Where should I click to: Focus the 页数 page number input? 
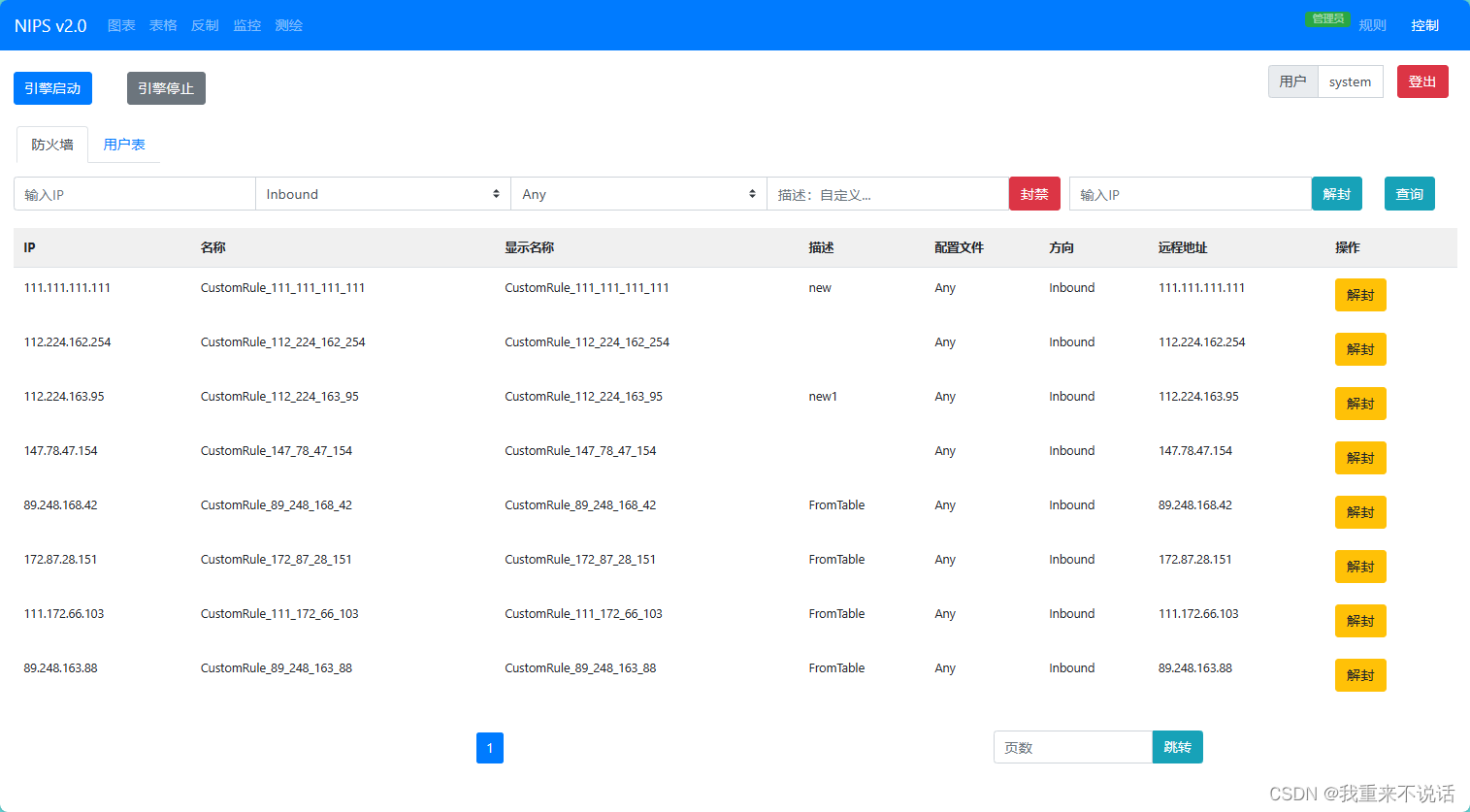1073,747
